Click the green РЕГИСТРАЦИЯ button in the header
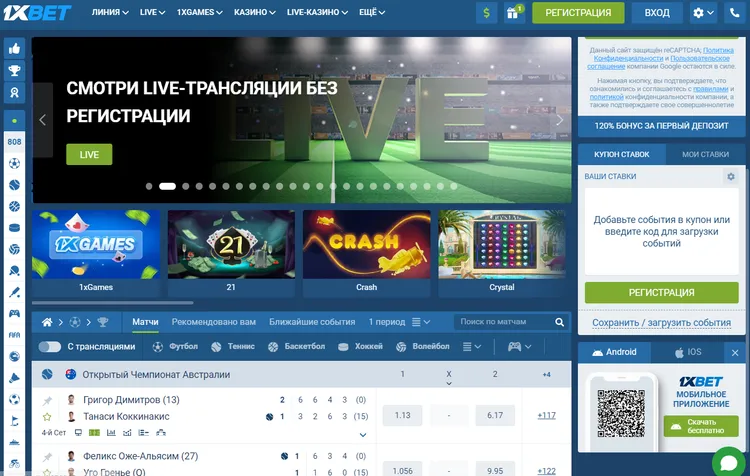The image size is (750, 476). (578, 13)
